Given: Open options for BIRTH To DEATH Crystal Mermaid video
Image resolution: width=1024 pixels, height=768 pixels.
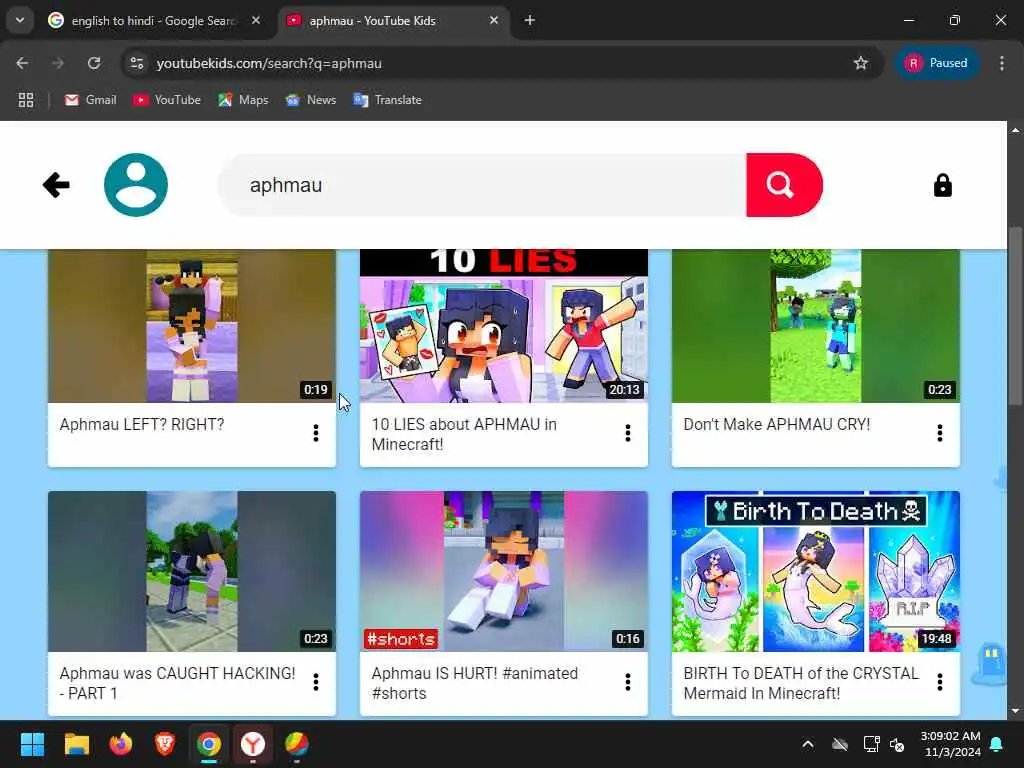Looking at the screenshot, I should [940, 682].
